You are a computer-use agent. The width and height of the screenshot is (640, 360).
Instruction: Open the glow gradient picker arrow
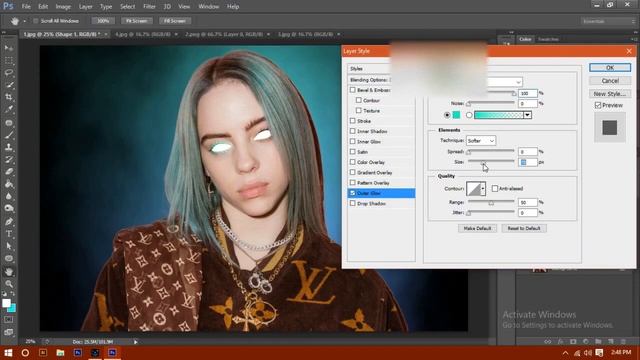coord(527,115)
